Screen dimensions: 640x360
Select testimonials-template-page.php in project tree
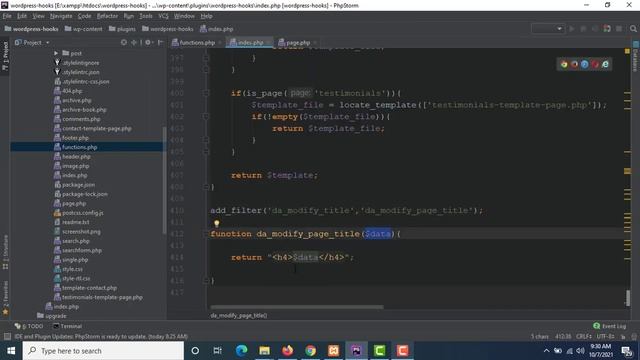point(102,297)
